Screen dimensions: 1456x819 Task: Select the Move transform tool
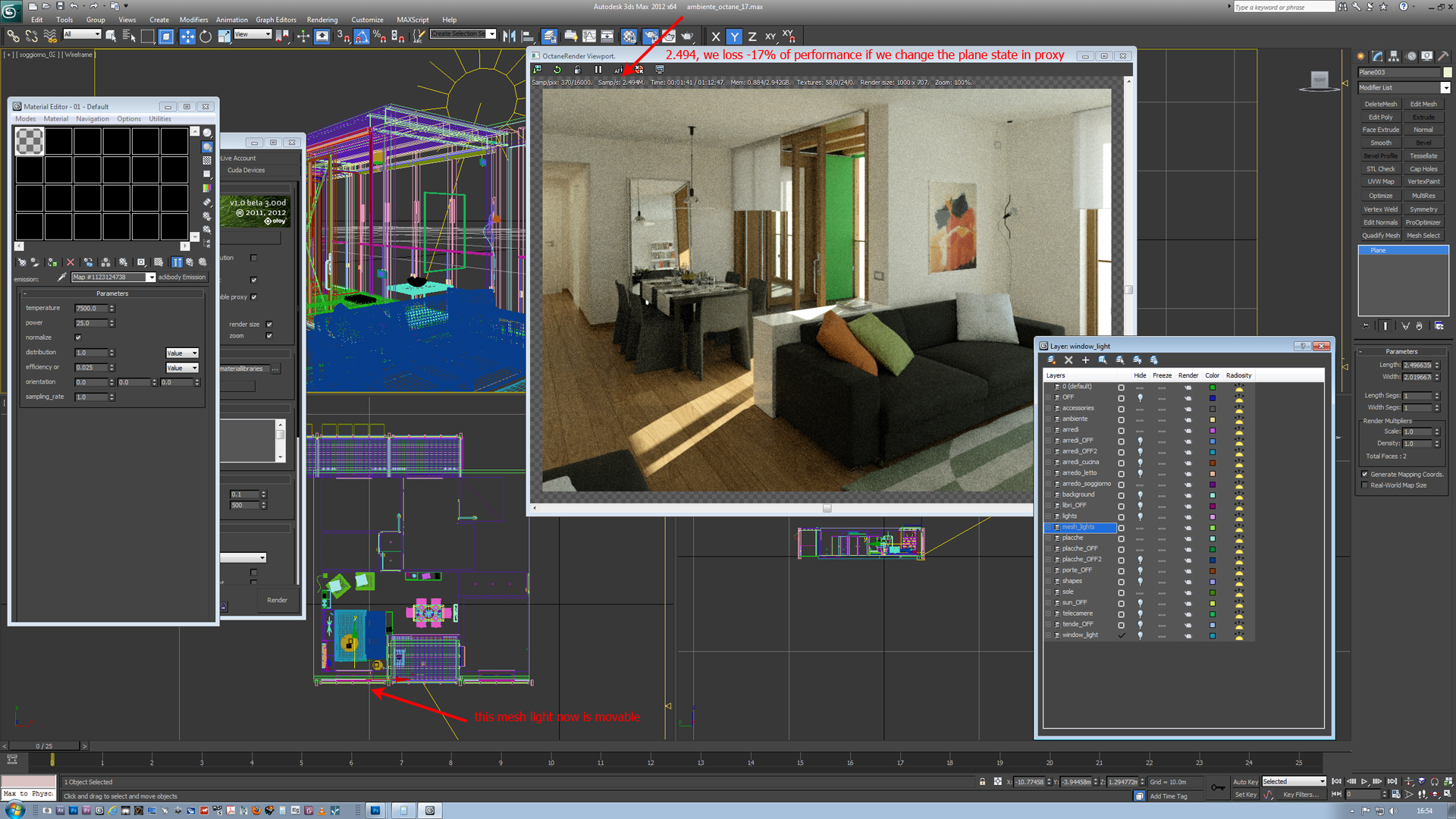187,36
